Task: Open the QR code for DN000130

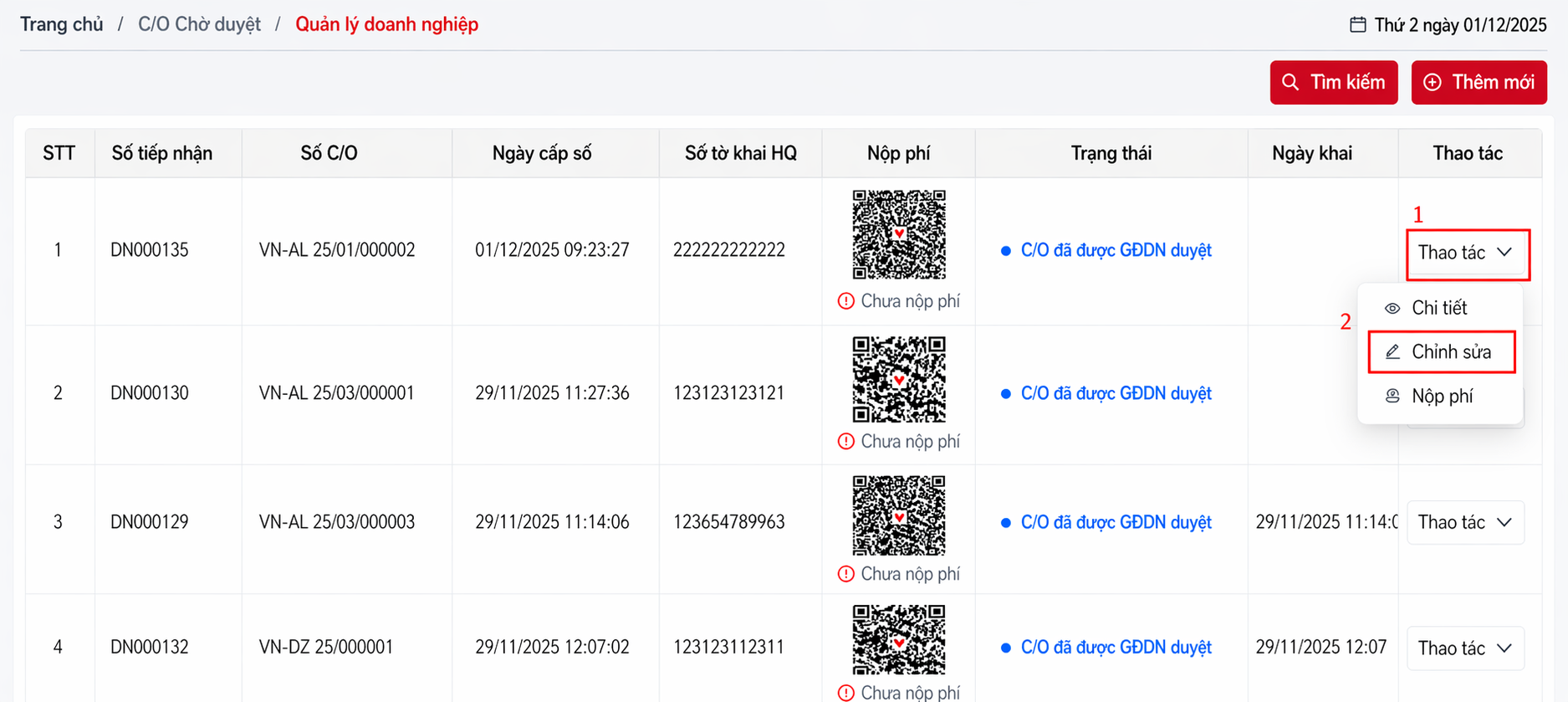Action: 899,380
